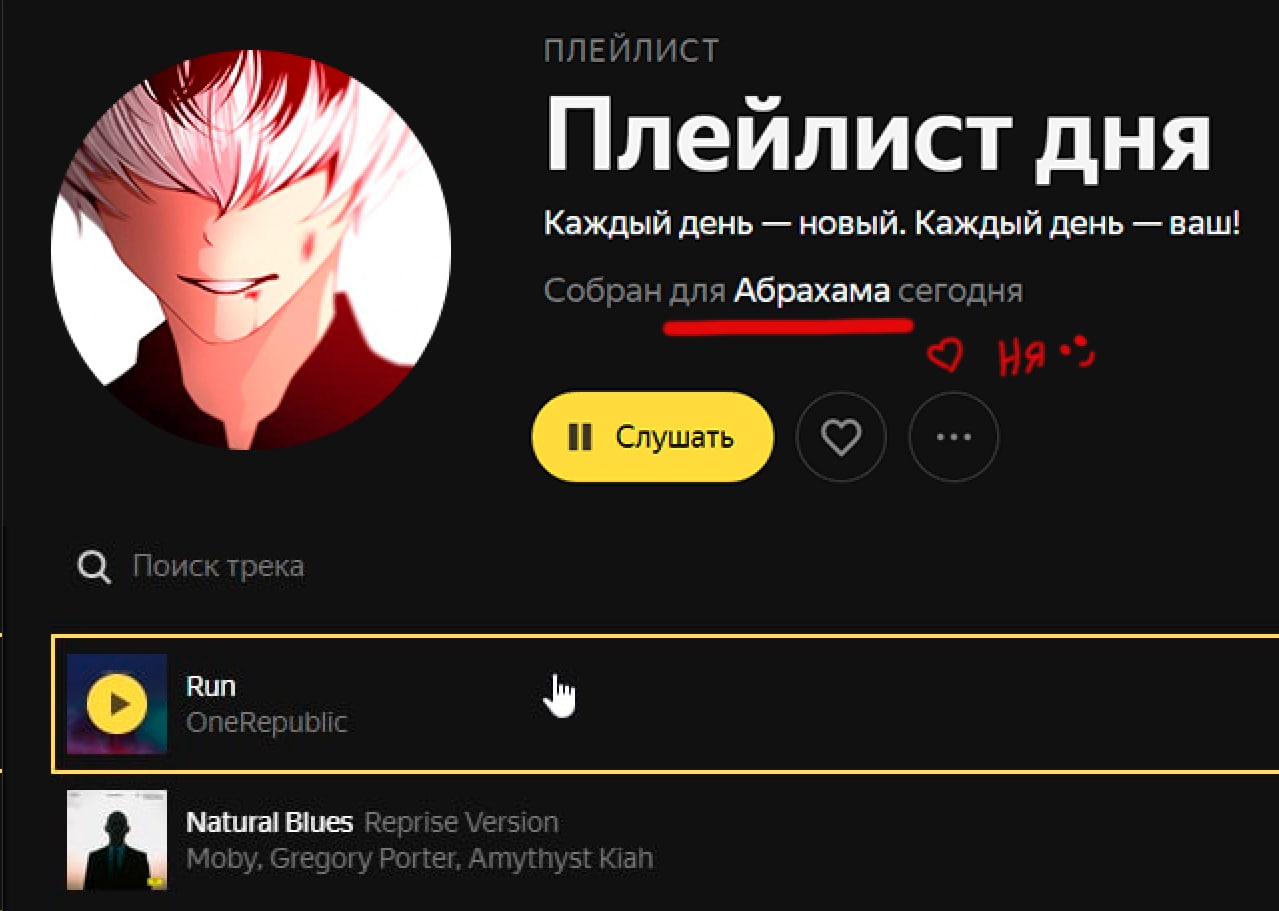The height and width of the screenshot is (911, 1279).
Task: Open the Абрахама user profile link
Action: (x=812, y=292)
